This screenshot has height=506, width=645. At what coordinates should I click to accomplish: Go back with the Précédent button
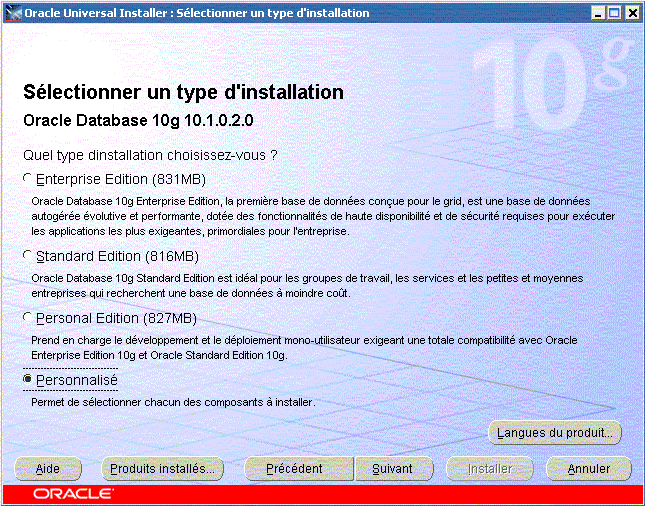point(297,468)
